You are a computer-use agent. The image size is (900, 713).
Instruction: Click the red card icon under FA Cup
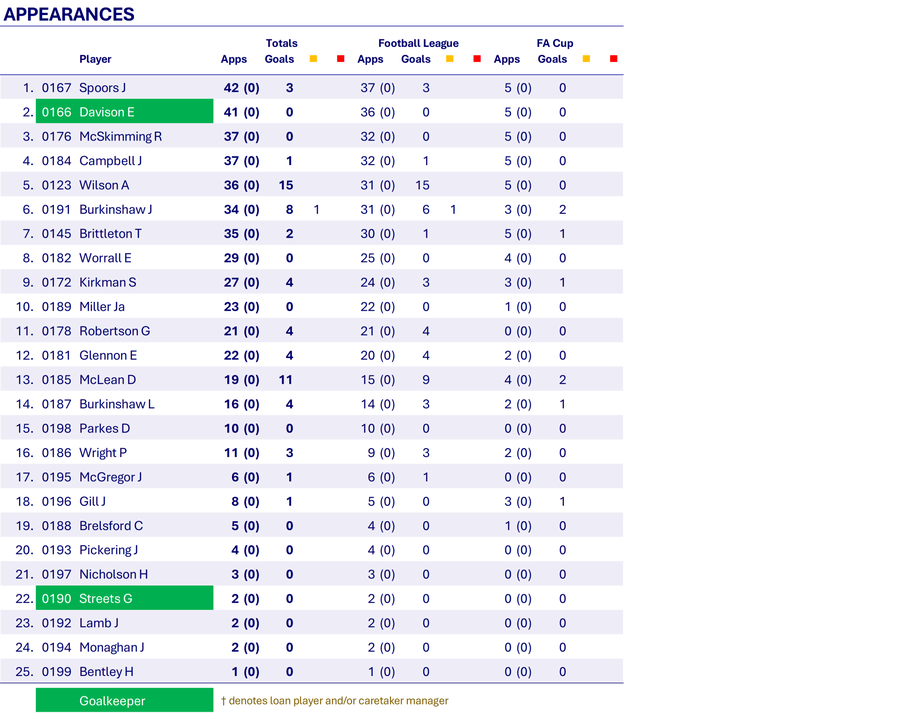click(614, 59)
